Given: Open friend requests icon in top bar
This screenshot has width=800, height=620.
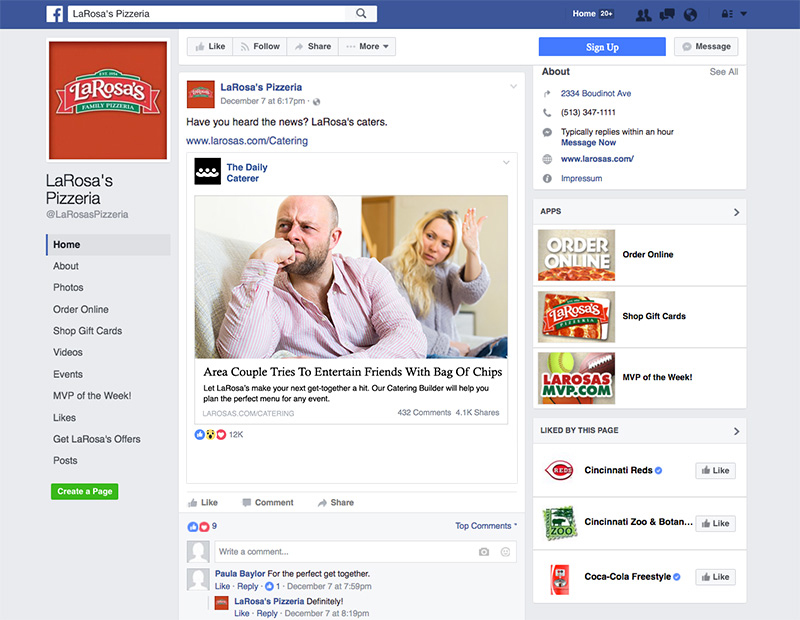Looking at the screenshot, I should pyautogui.click(x=643, y=14).
